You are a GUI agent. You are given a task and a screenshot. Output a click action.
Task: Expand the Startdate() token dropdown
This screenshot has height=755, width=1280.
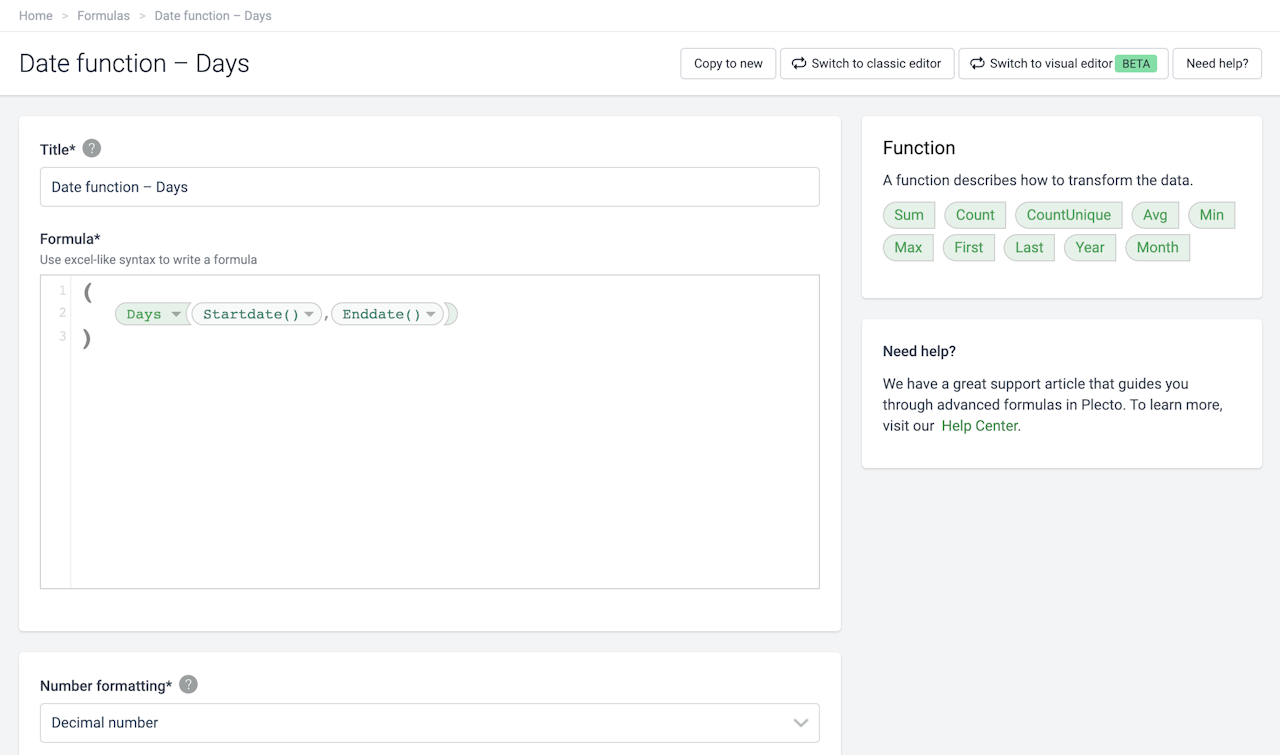(310, 315)
